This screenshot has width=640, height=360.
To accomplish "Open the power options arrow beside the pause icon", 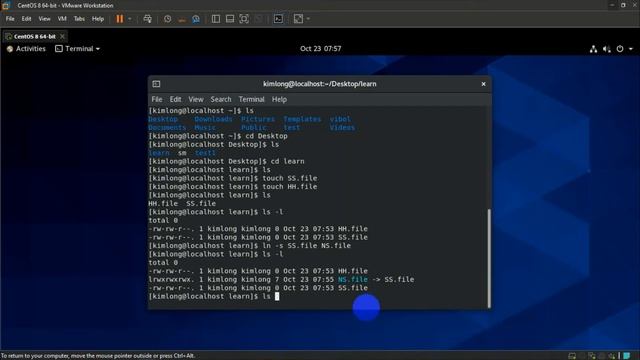I will tap(130, 19).
